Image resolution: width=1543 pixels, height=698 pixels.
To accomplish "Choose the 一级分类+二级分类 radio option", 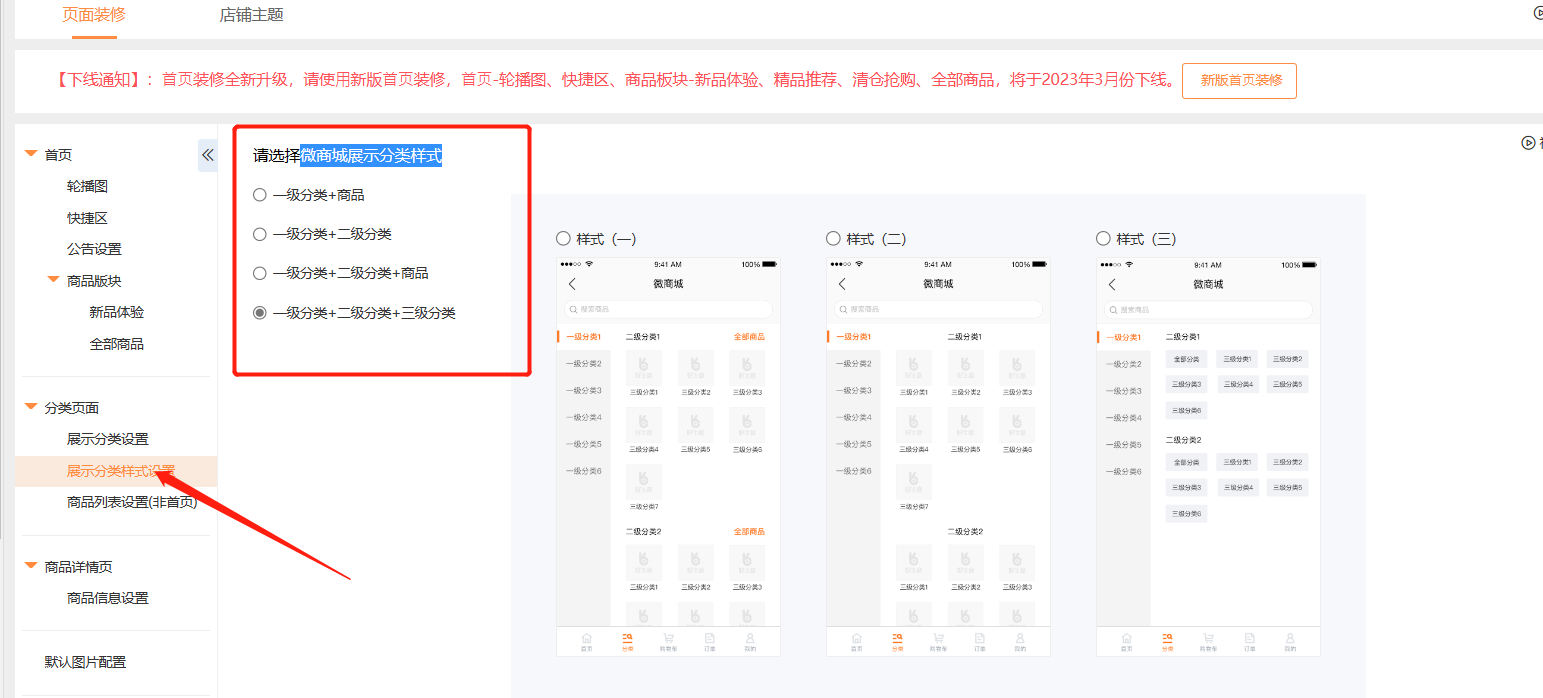I will [260, 234].
